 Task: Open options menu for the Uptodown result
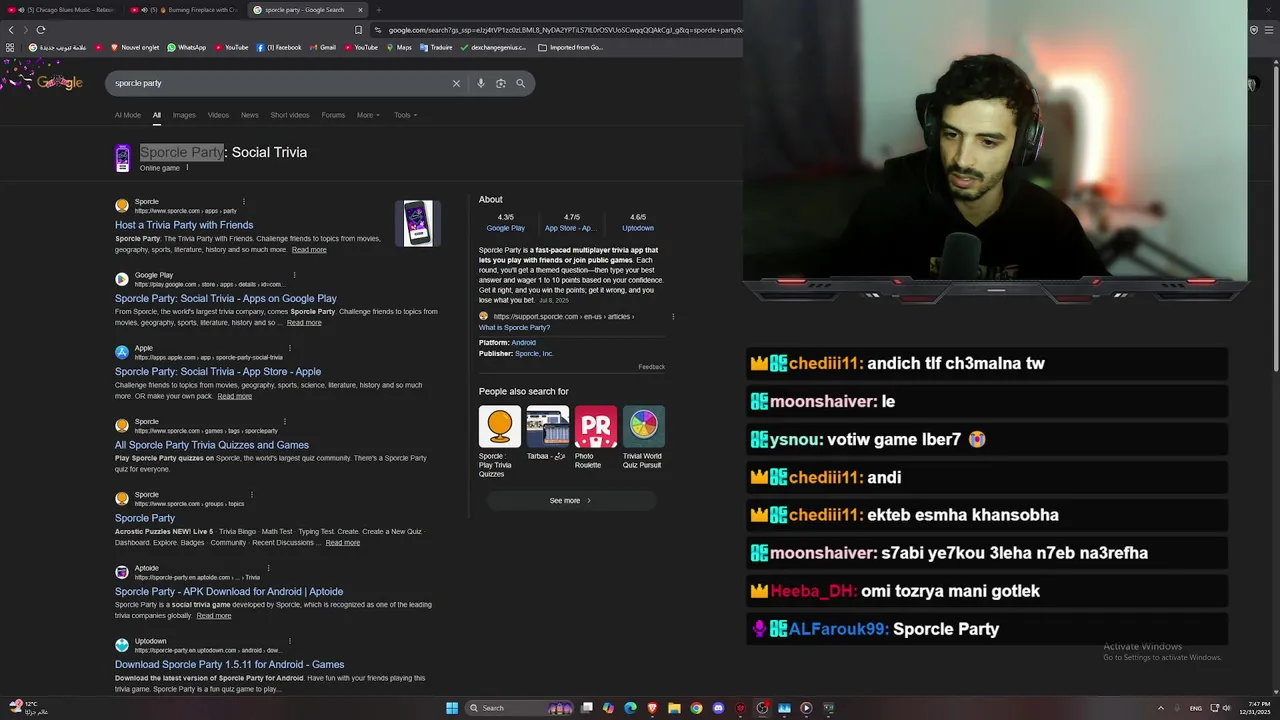pos(290,641)
